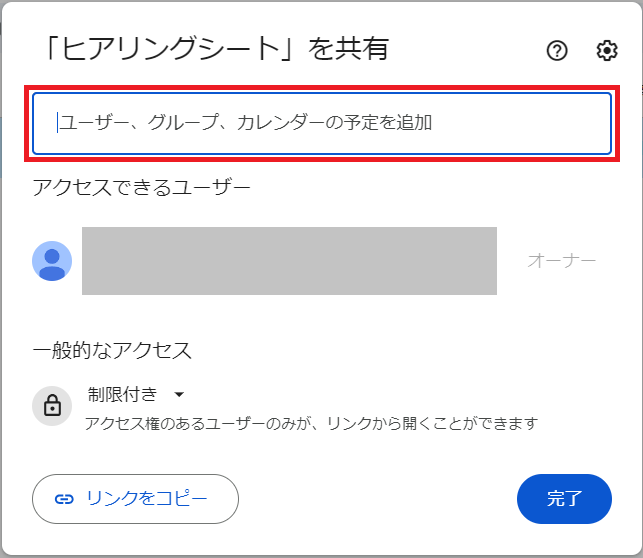The height and width of the screenshot is (558, 643).
Task: Click the アクセスできるユーザー heading
Action: coord(141,187)
